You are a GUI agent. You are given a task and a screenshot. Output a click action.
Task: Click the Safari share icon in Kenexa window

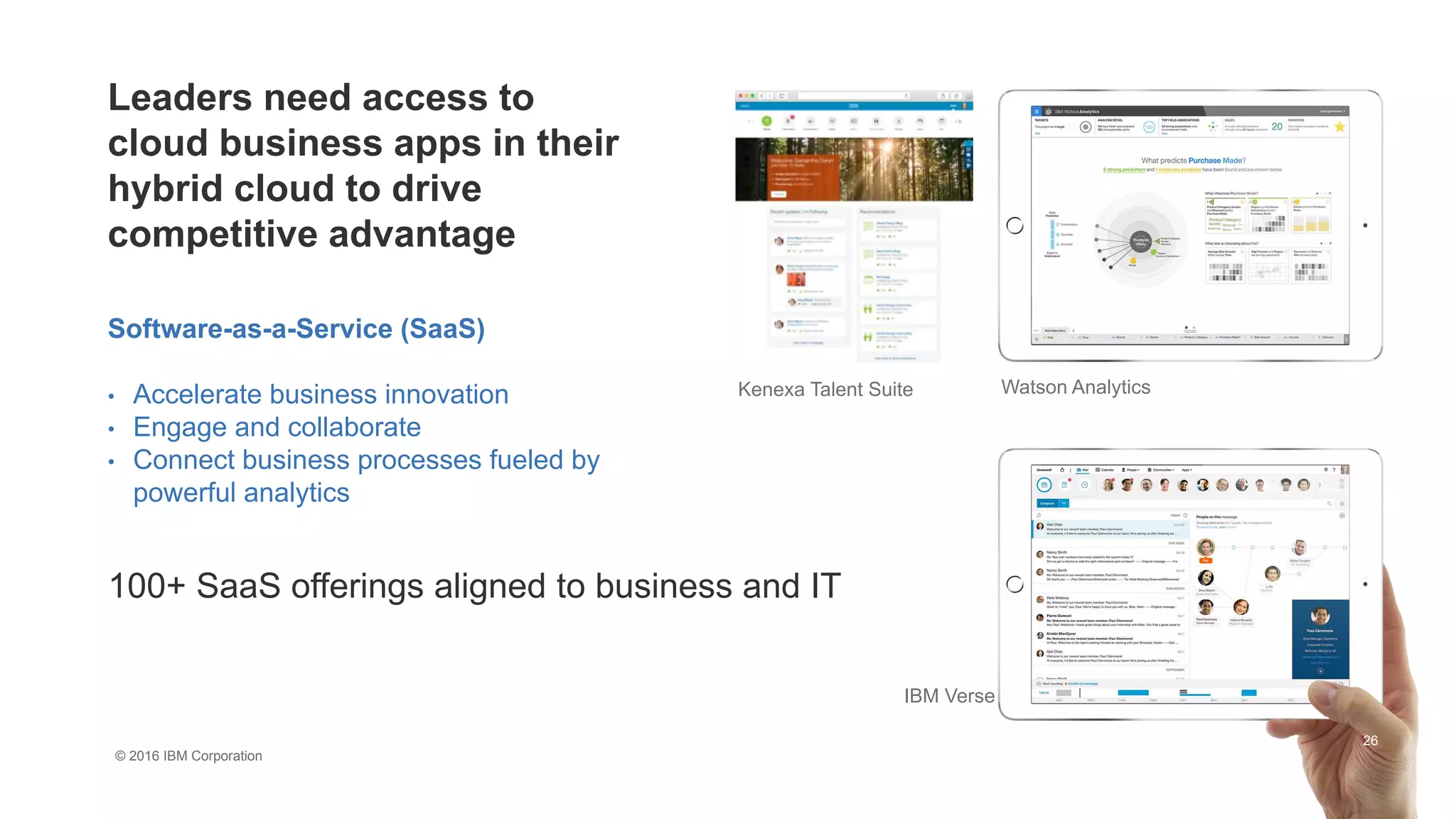tap(943, 96)
